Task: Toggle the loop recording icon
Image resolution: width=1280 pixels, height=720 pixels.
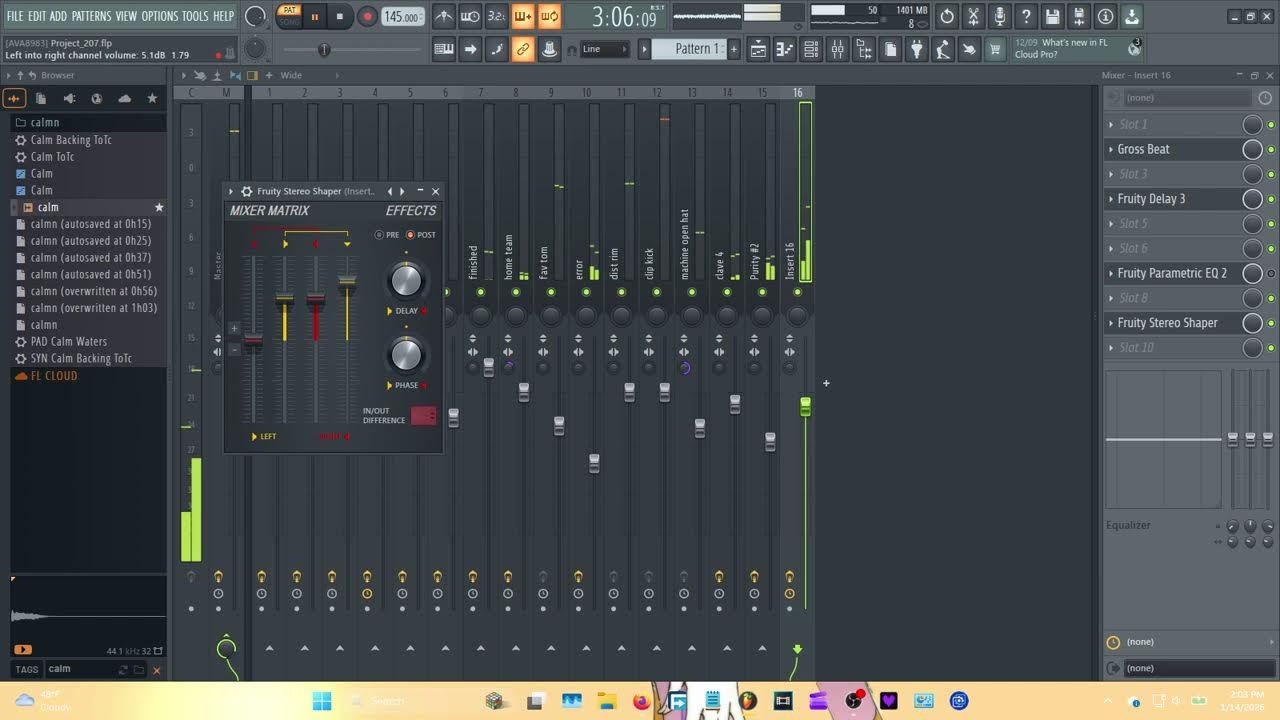Action: pyautogui.click(x=548, y=16)
